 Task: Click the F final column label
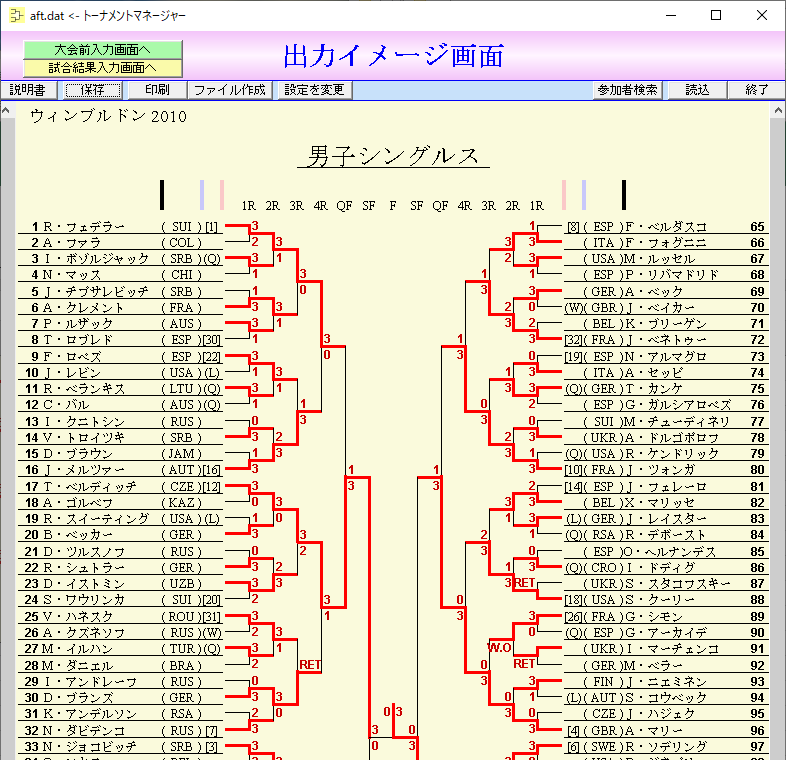392,206
